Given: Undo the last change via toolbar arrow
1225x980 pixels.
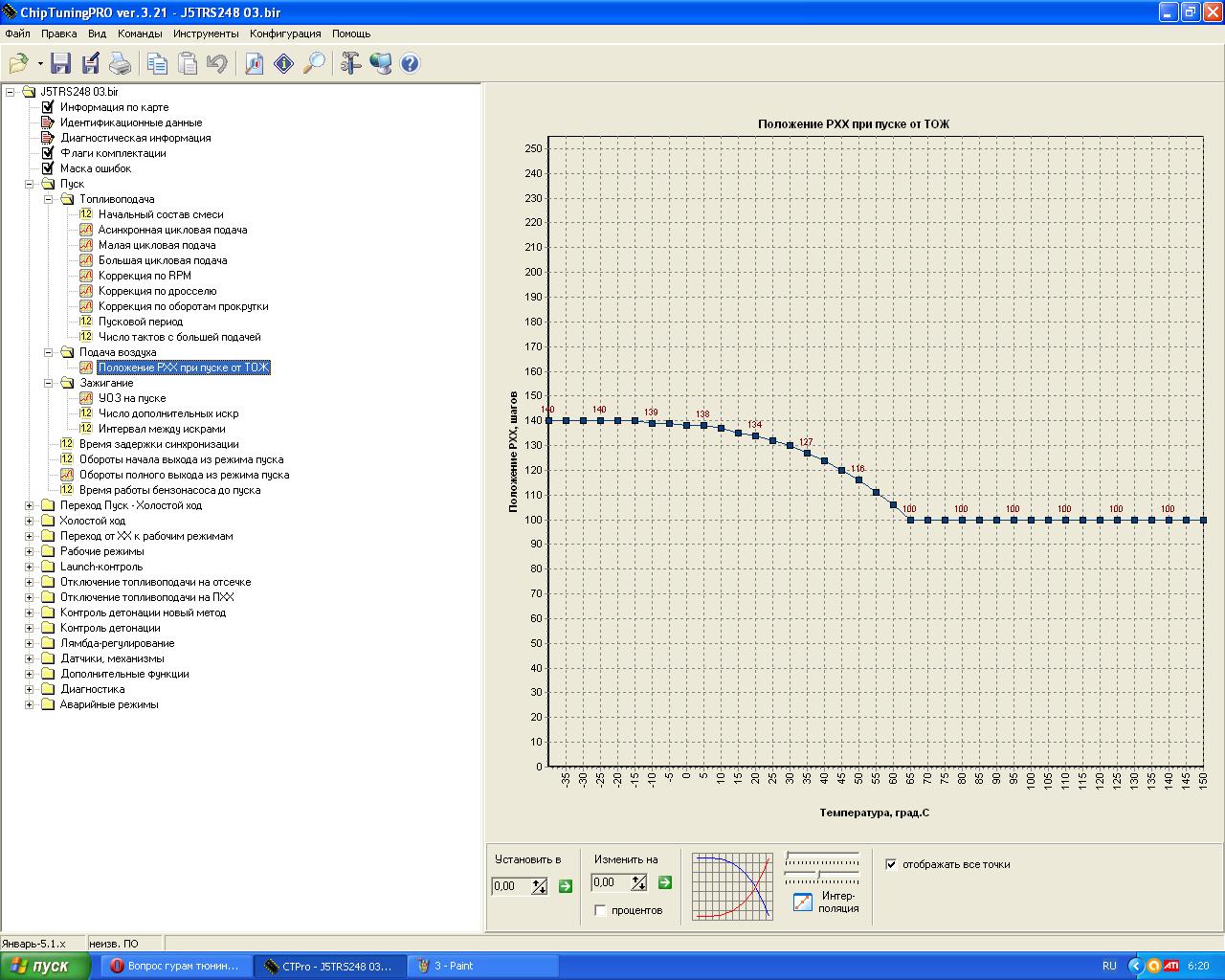Looking at the screenshot, I should click(217, 64).
